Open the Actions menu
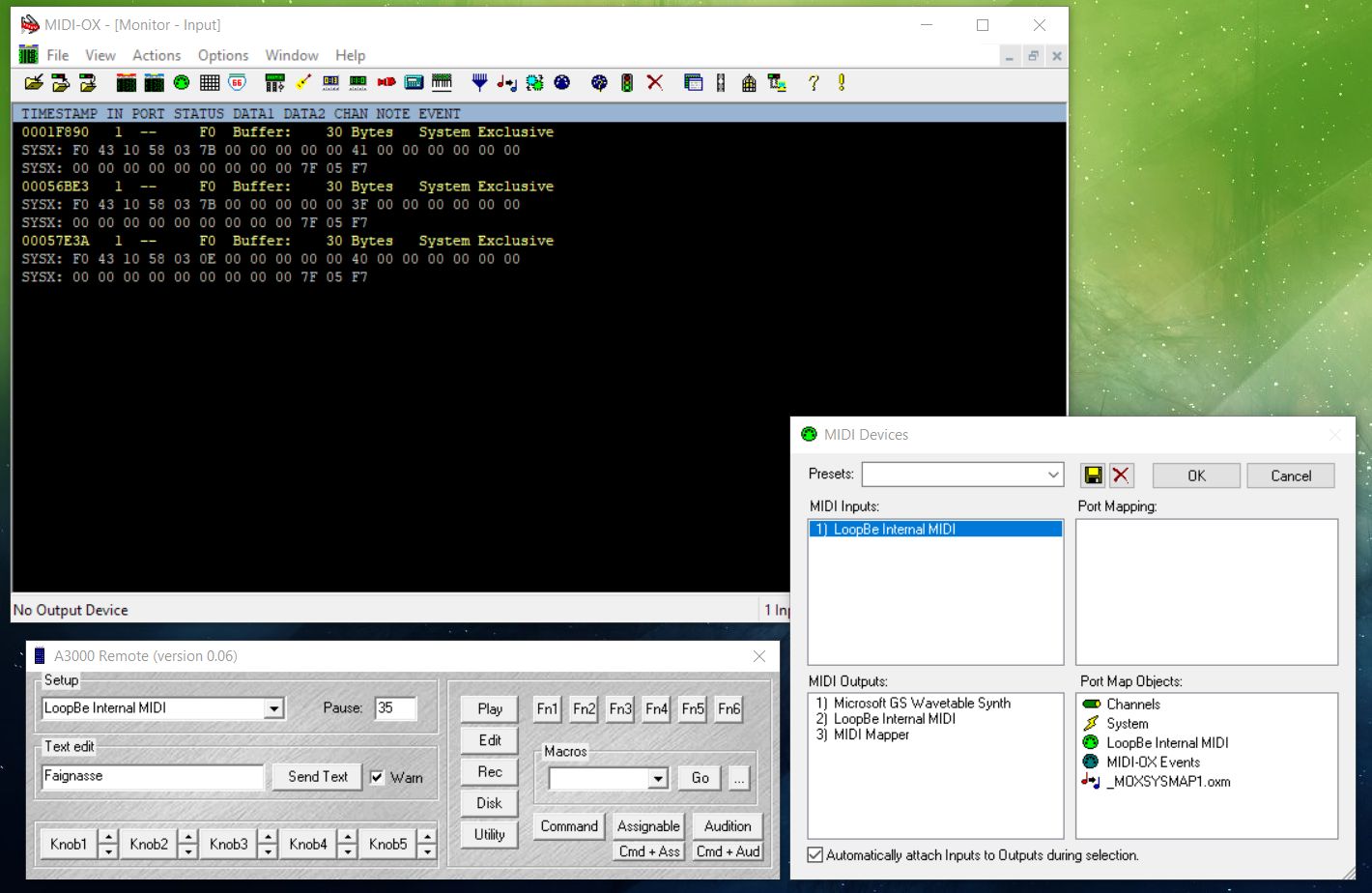 pyautogui.click(x=157, y=56)
